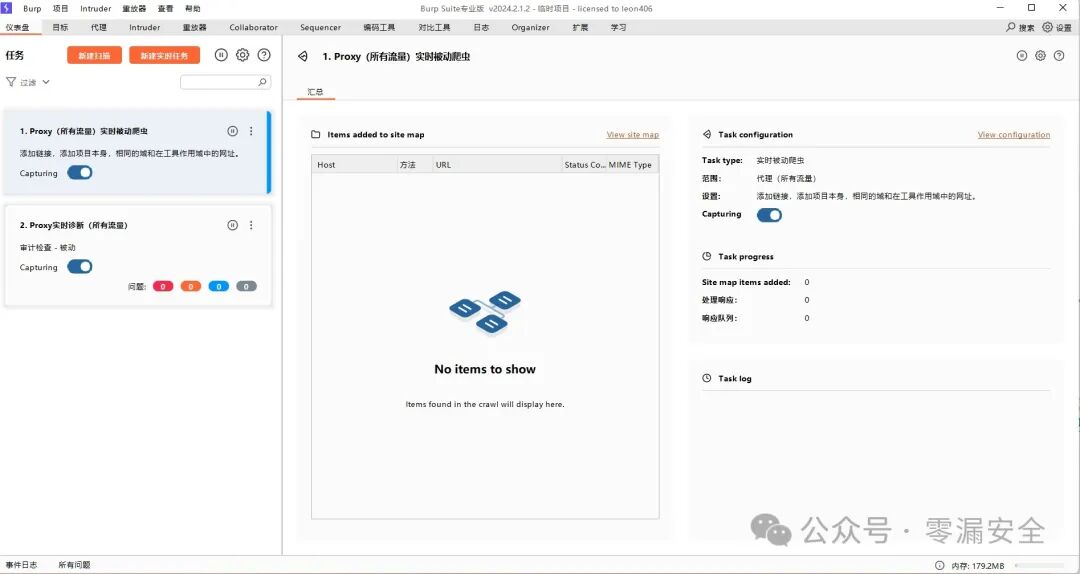
Task: Sort table by MIME Type column
Action: click(632, 165)
